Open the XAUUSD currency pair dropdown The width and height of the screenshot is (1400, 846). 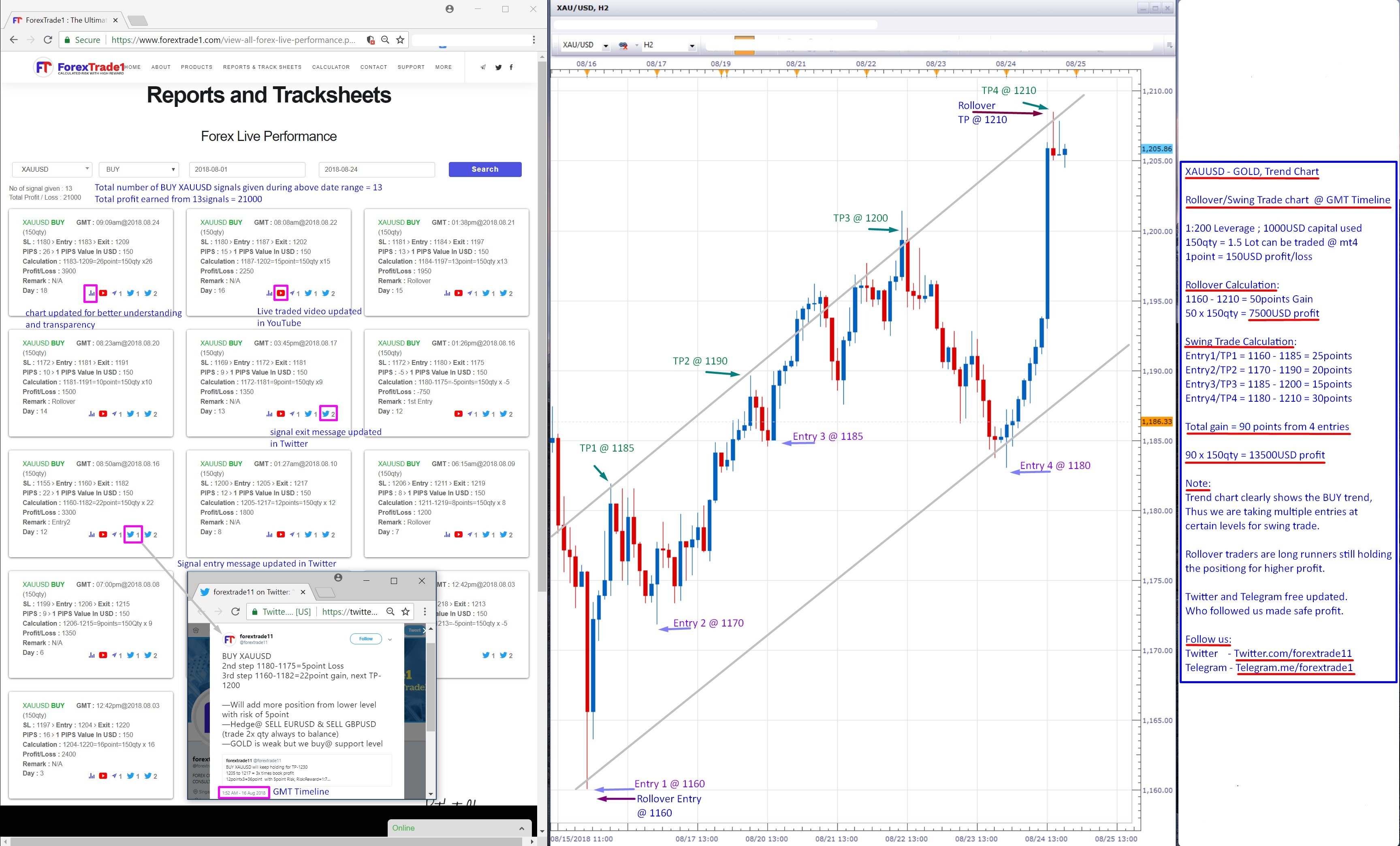(52, 169)
